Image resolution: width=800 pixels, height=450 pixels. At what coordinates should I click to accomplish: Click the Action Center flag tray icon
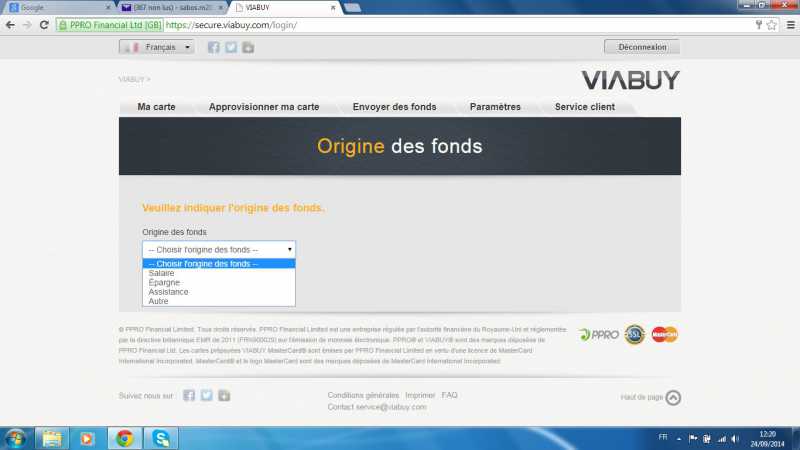tap(693, 439)
